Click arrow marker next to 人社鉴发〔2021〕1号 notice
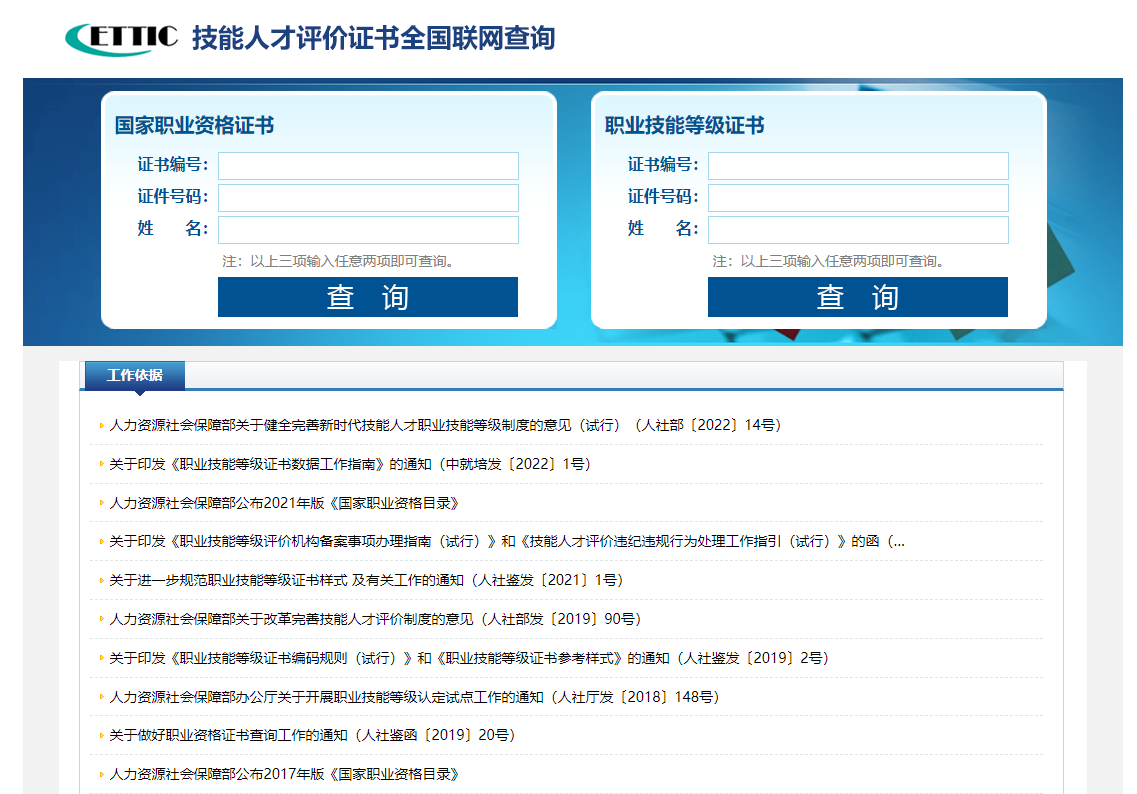This screenshot has width=1137, height=794. click(100, 580)
